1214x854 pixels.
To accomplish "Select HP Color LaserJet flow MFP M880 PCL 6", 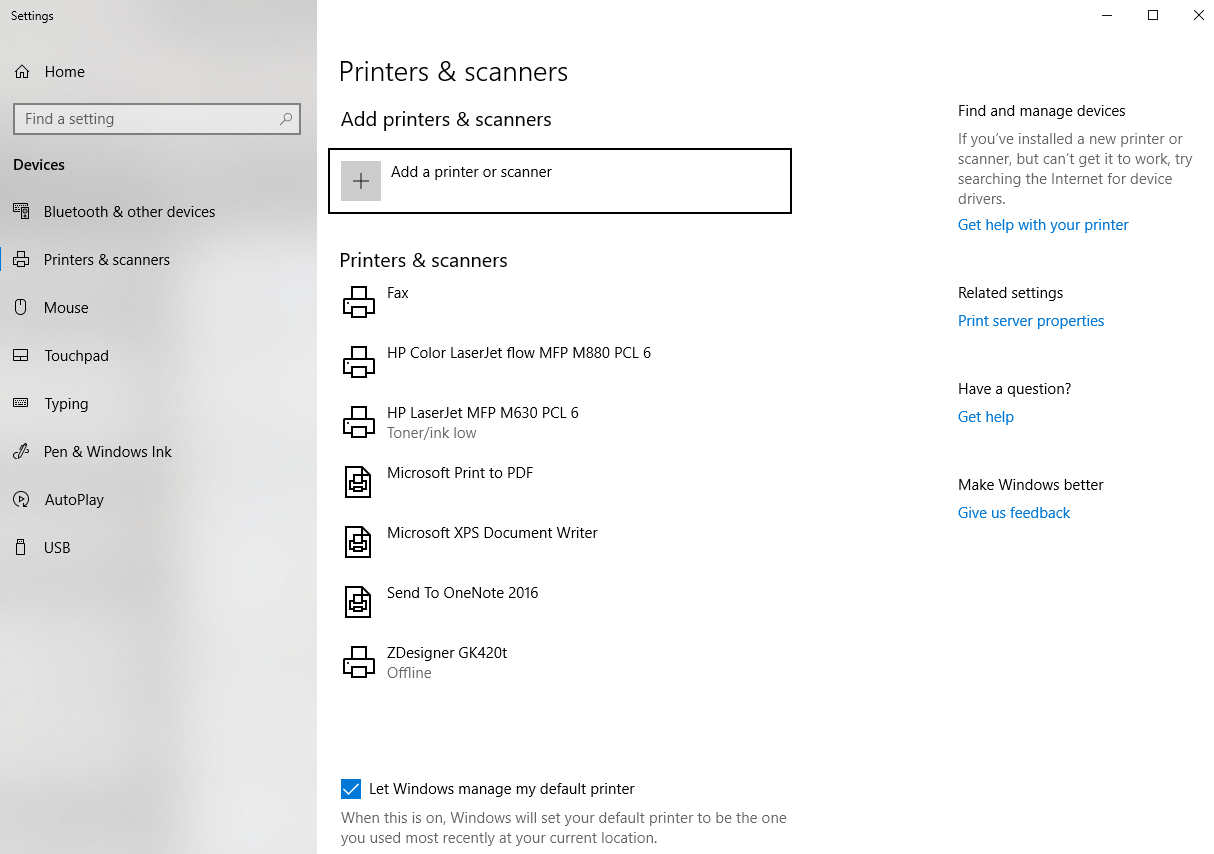I will point(519,353).
